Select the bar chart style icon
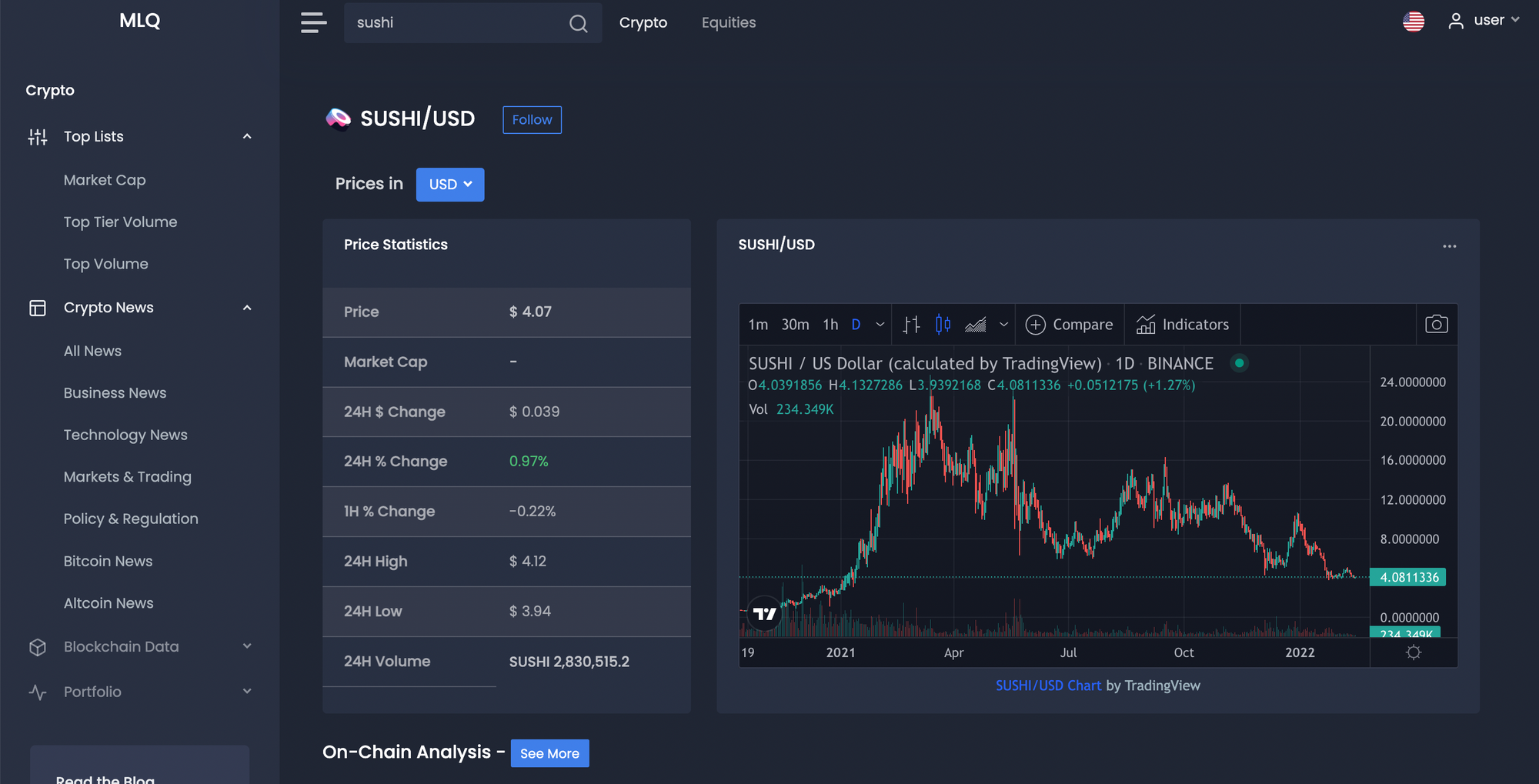 [x=912, y=325]
